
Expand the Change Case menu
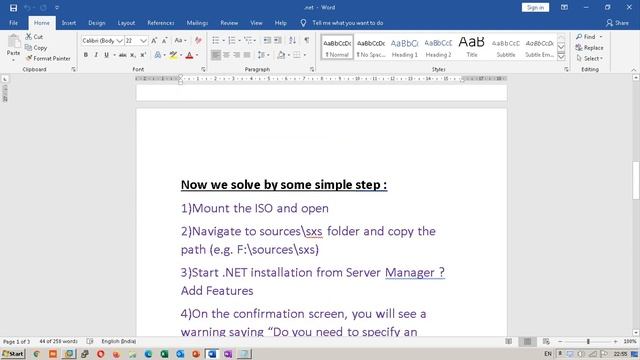[180, 40]
